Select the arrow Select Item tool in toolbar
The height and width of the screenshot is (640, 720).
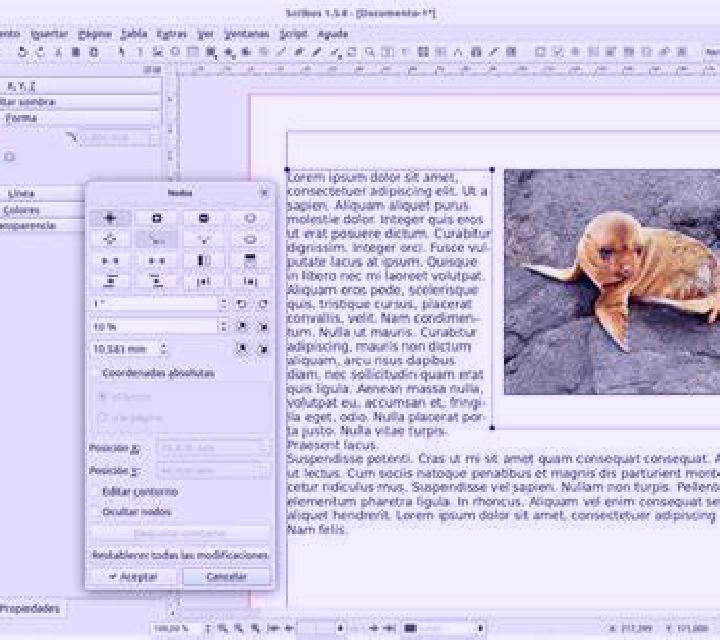click(122, 52)
